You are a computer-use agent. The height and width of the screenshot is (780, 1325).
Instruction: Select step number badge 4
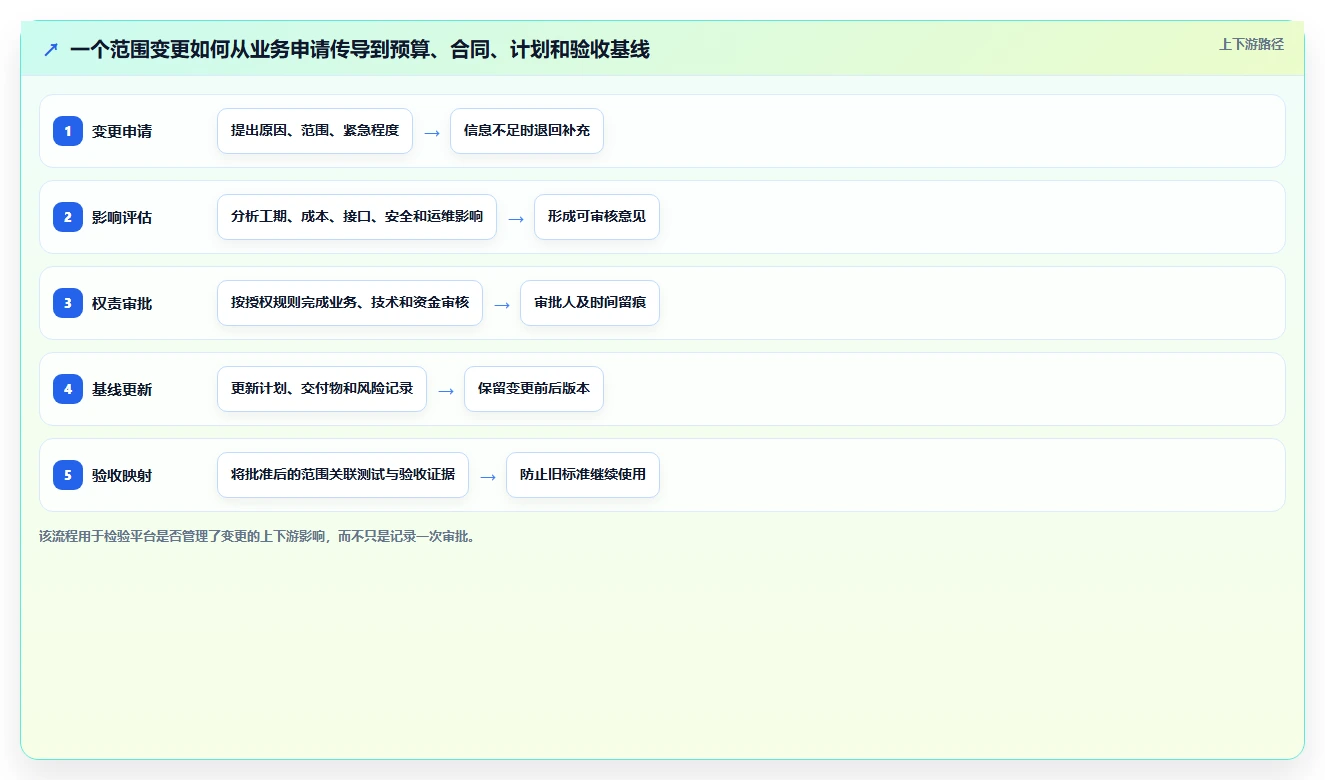coord(68,389)
